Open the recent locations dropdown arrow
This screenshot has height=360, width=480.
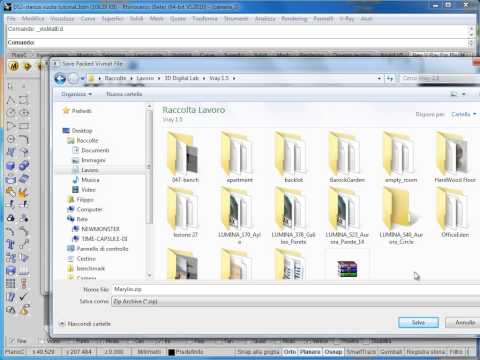click(82, 79)
